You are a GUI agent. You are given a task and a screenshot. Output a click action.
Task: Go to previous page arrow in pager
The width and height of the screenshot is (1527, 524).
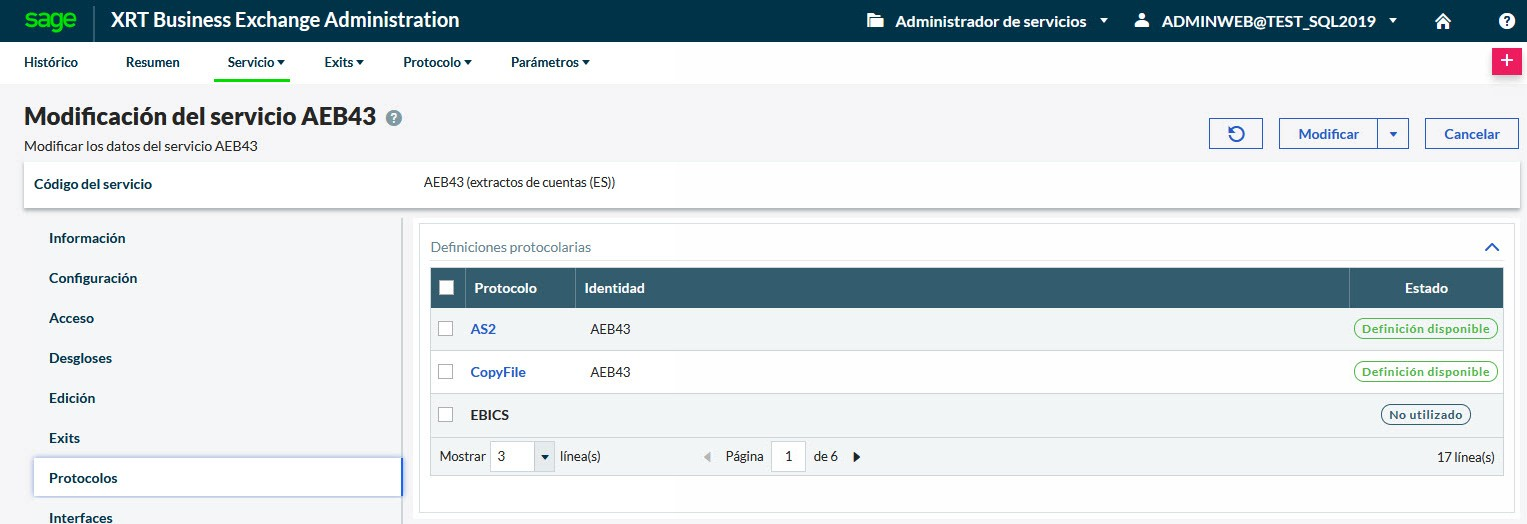(708, 457)
